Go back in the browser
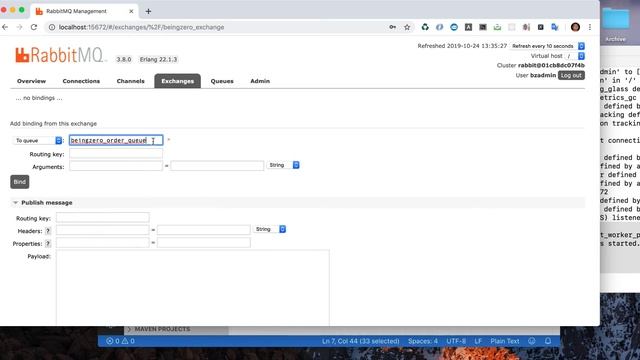The image size is (640, 360). click(5, 27)
